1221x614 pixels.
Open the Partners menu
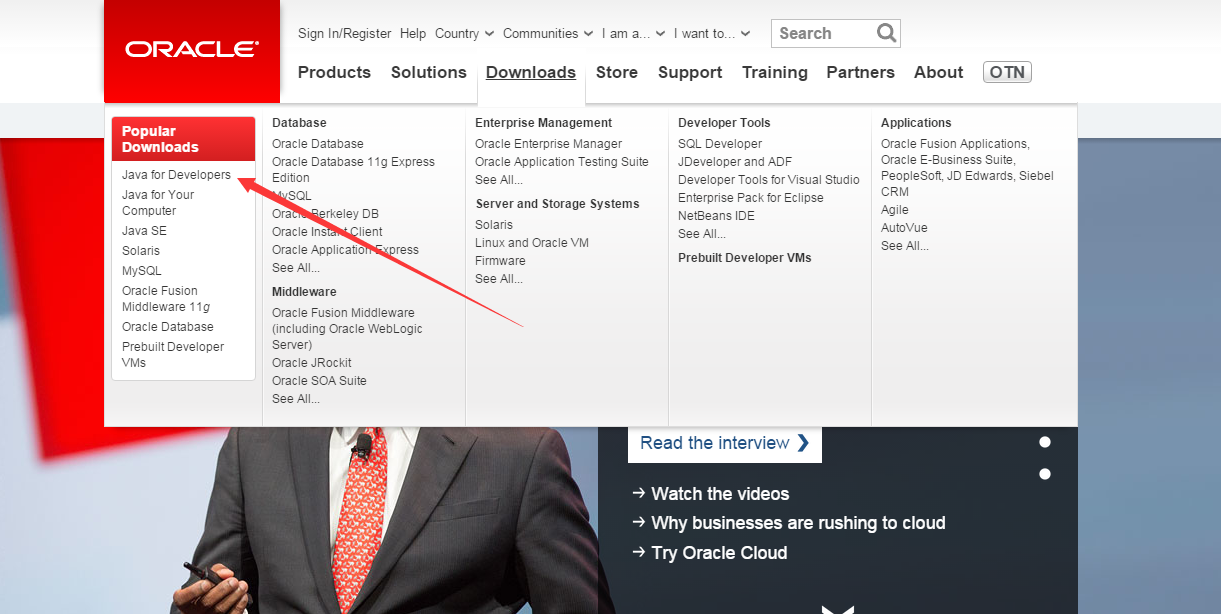tap(860, 72)
